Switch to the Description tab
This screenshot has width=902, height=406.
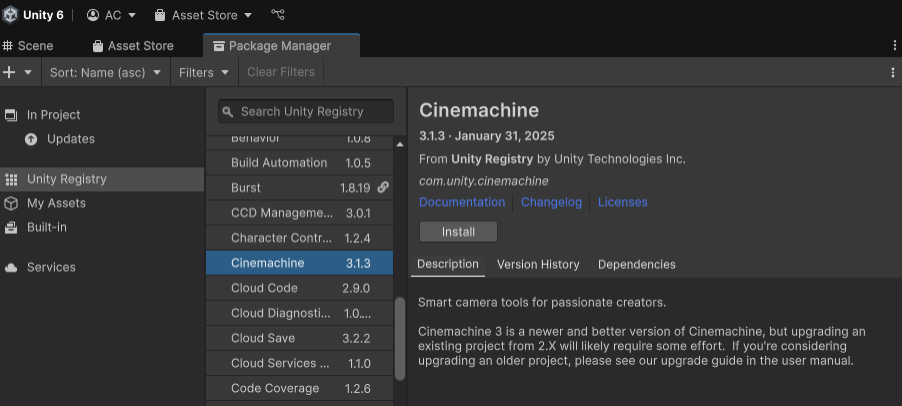coord(448,265)
